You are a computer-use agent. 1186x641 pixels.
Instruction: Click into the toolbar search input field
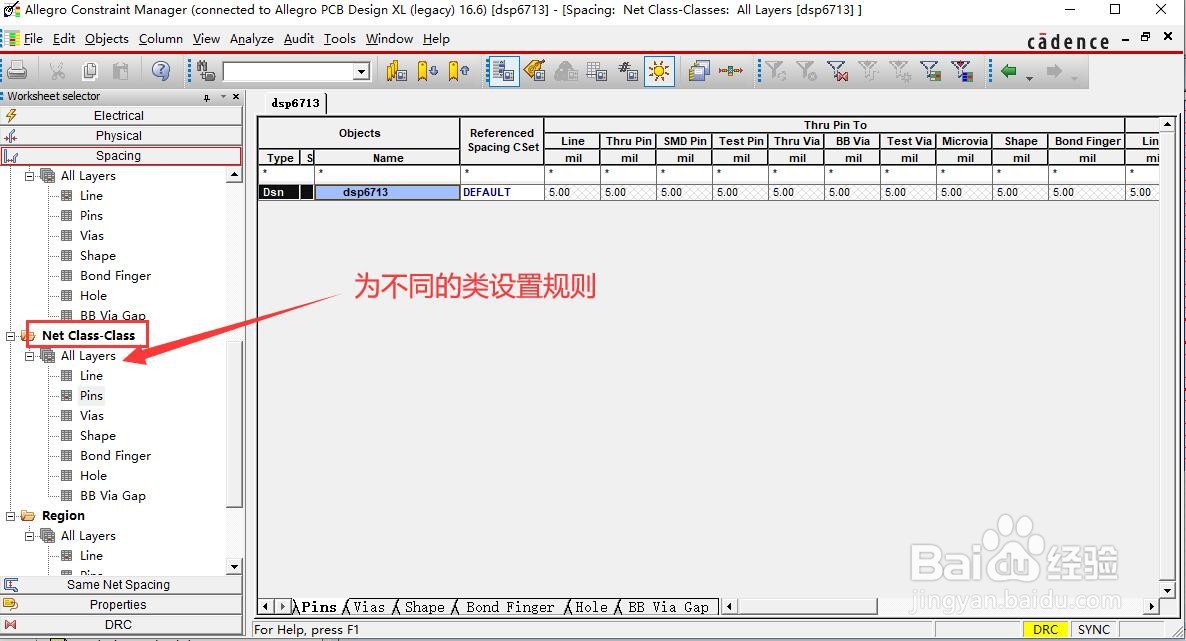pos(288,72)
